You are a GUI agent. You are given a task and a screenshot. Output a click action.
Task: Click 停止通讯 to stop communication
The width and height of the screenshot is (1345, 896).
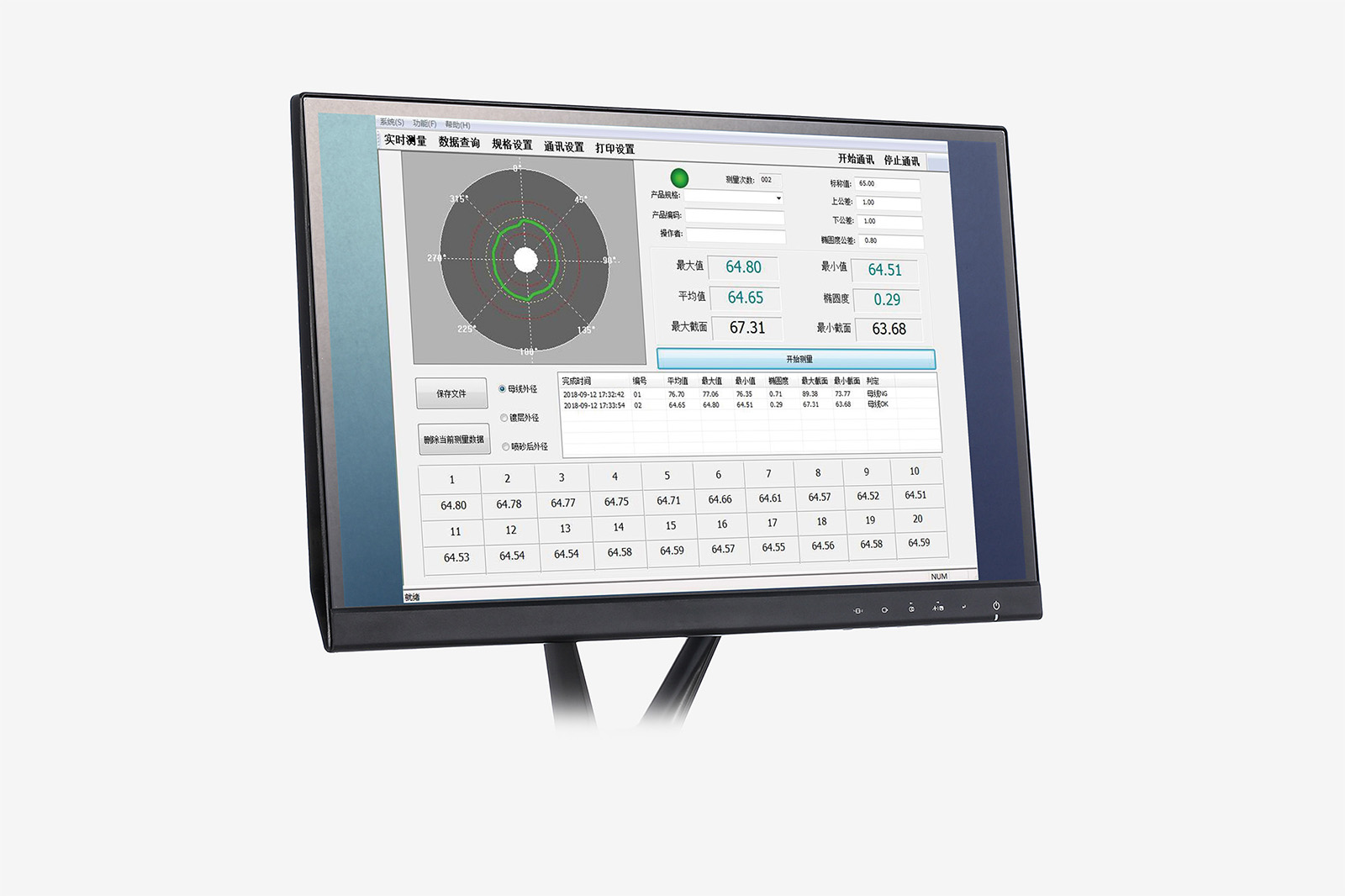[x=901, y=161]
